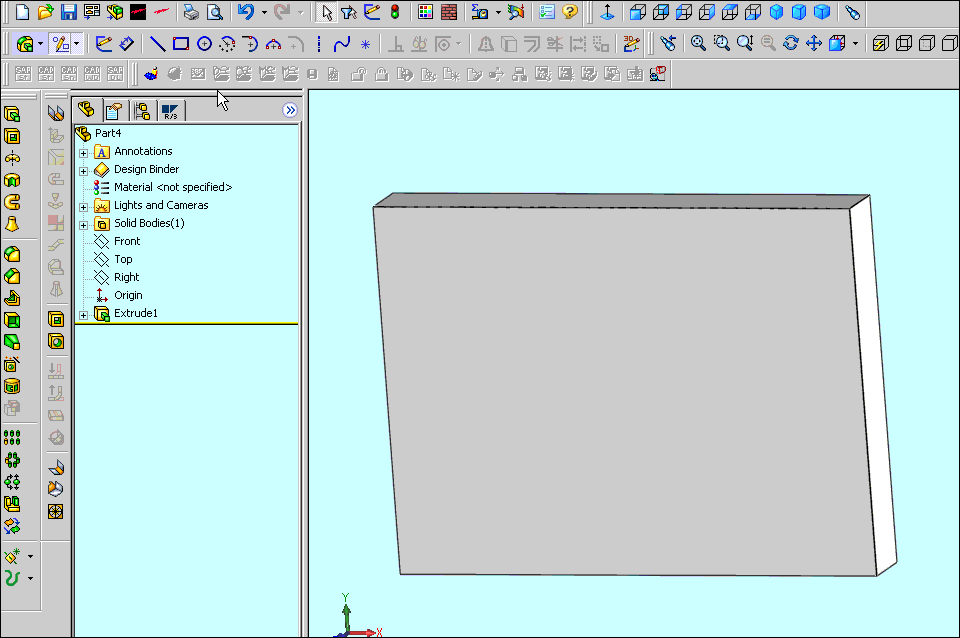960x638 pixels.
Task: Create a new document
Action: (22, 12)
